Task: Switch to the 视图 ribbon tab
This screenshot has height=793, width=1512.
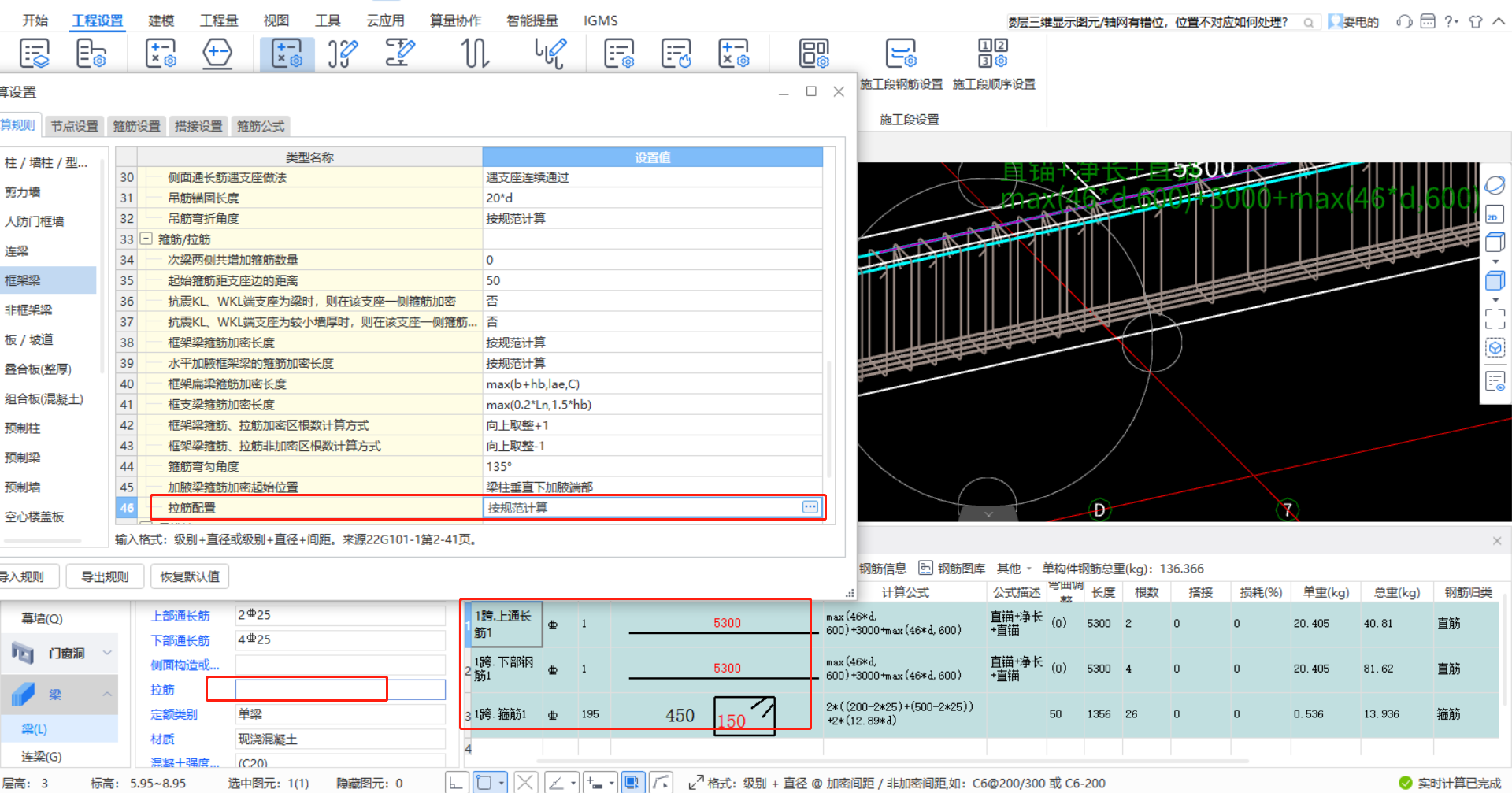Action: (276, 20)
